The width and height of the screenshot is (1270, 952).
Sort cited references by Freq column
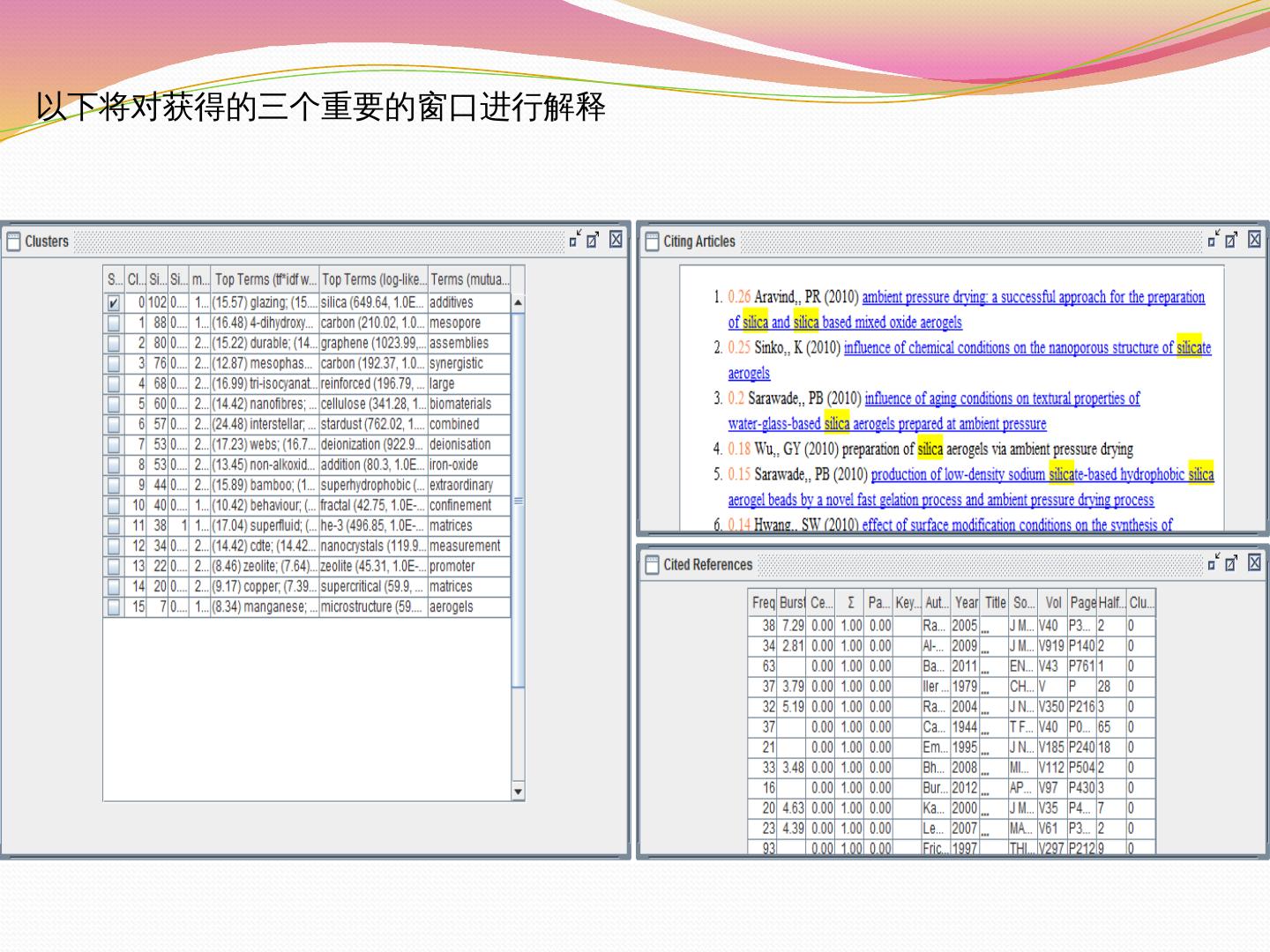pyautogui.click(x=763, y=603)
